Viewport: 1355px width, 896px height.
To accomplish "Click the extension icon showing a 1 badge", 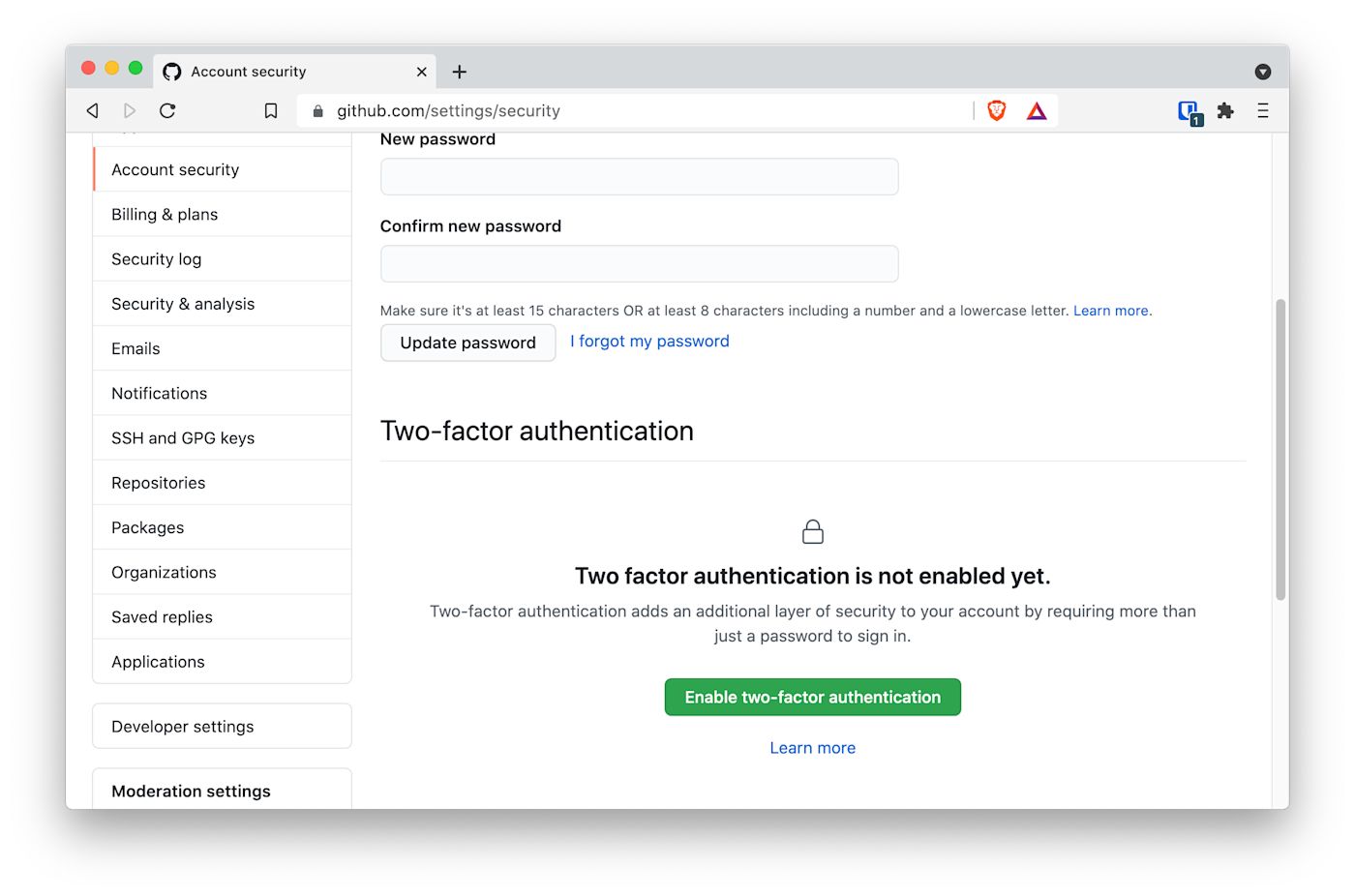I will (1189, 111).
